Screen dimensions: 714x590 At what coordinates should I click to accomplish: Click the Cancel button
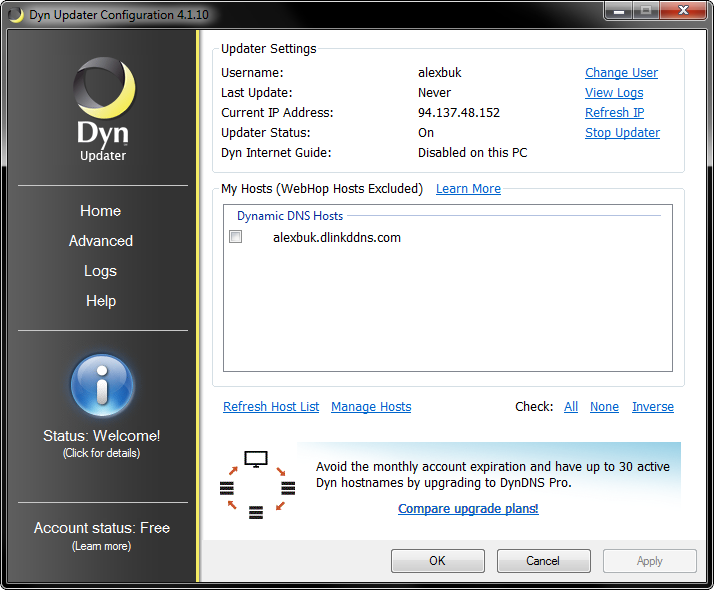543,561
